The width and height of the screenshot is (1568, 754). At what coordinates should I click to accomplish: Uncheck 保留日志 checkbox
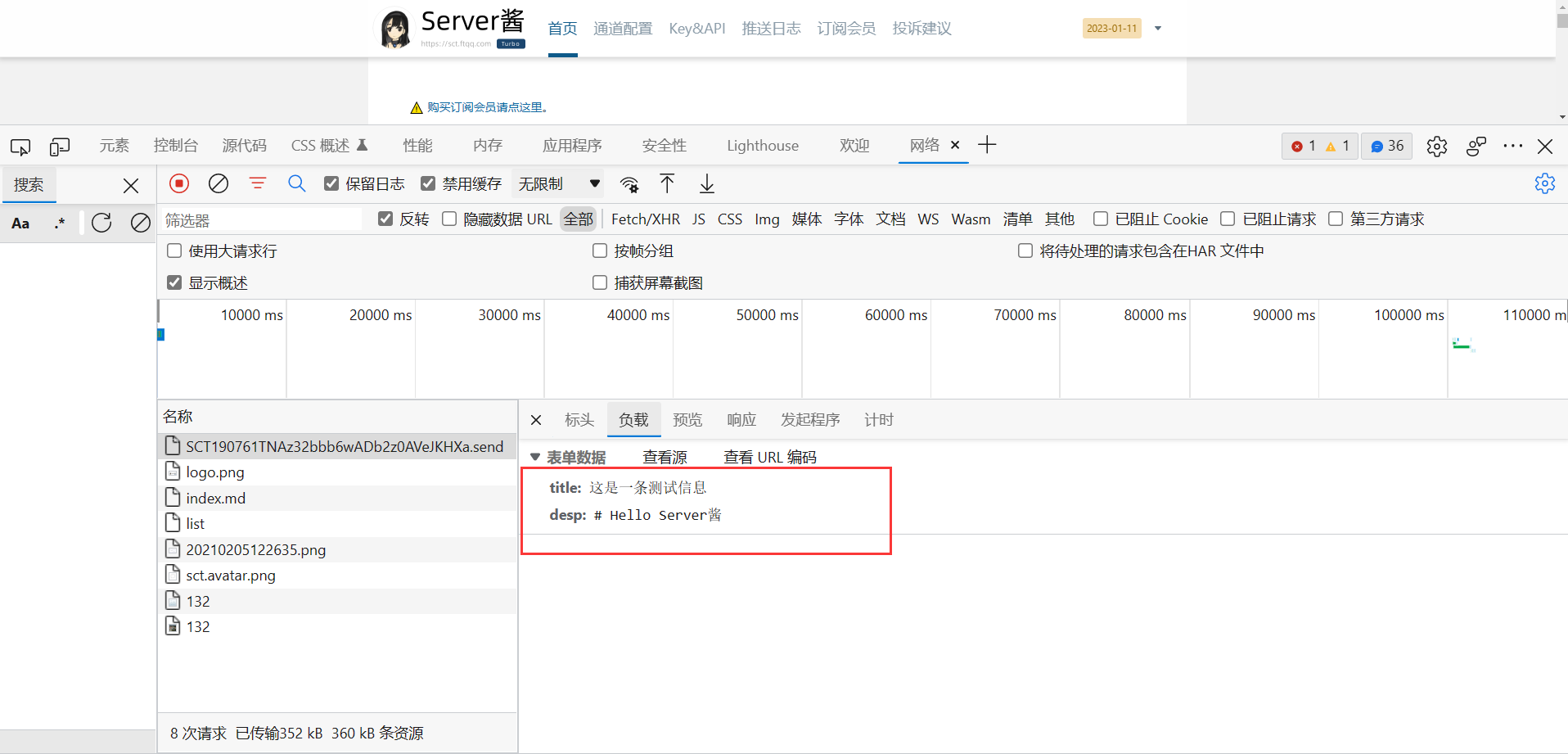point(331,183)
